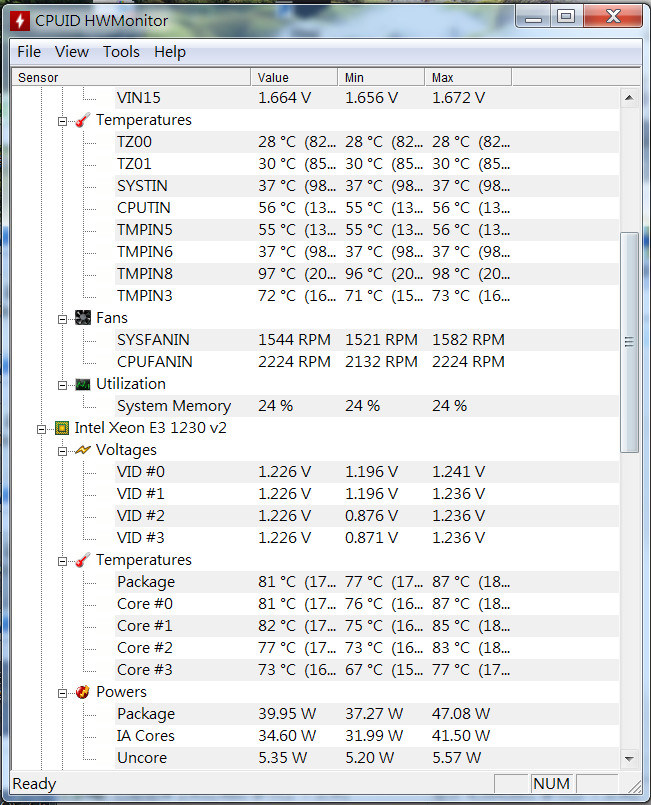This screenshot has width=651, height=805.
Task: Click the 47.08 W max package power
Action: coord(461,714)
